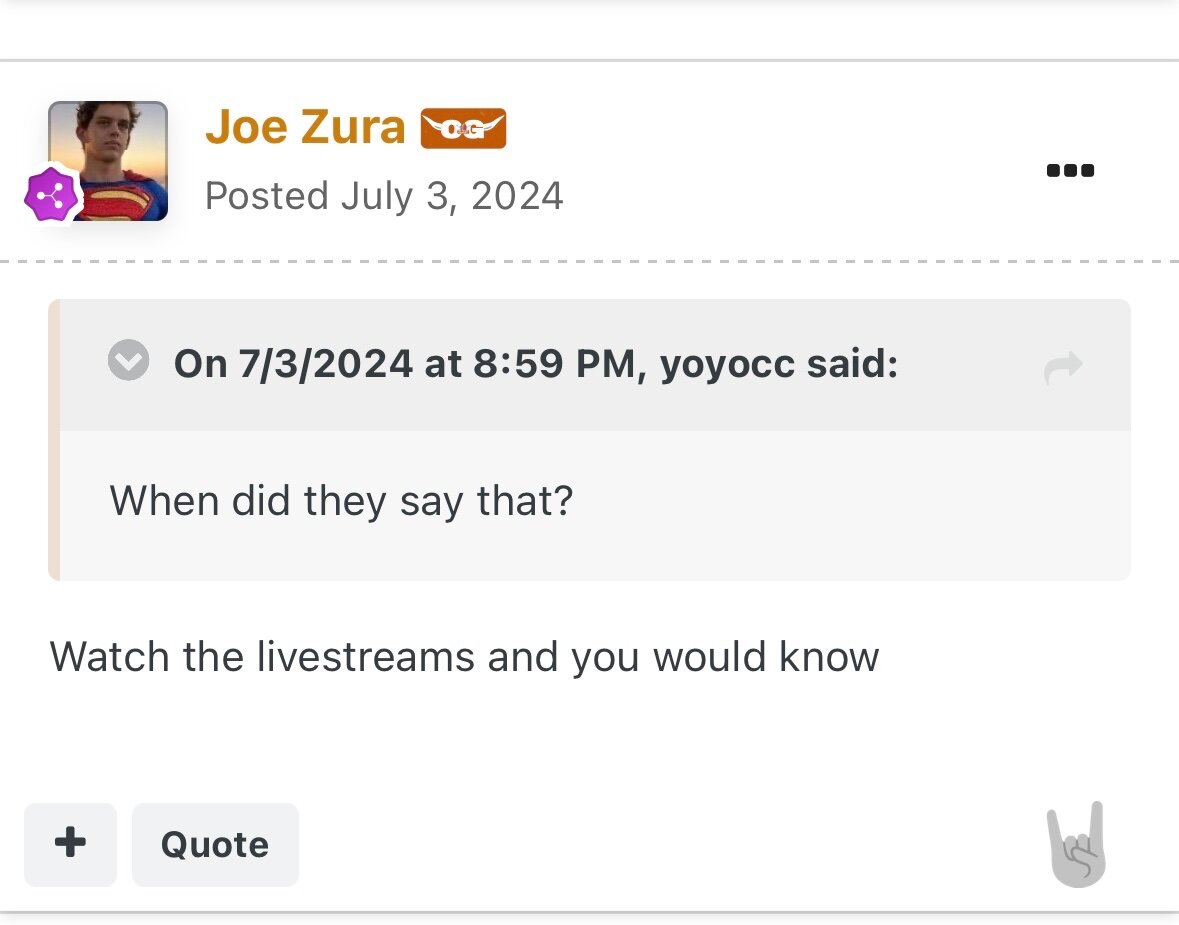
Task: Click the tan left border of quote
Action: (54, 440)
